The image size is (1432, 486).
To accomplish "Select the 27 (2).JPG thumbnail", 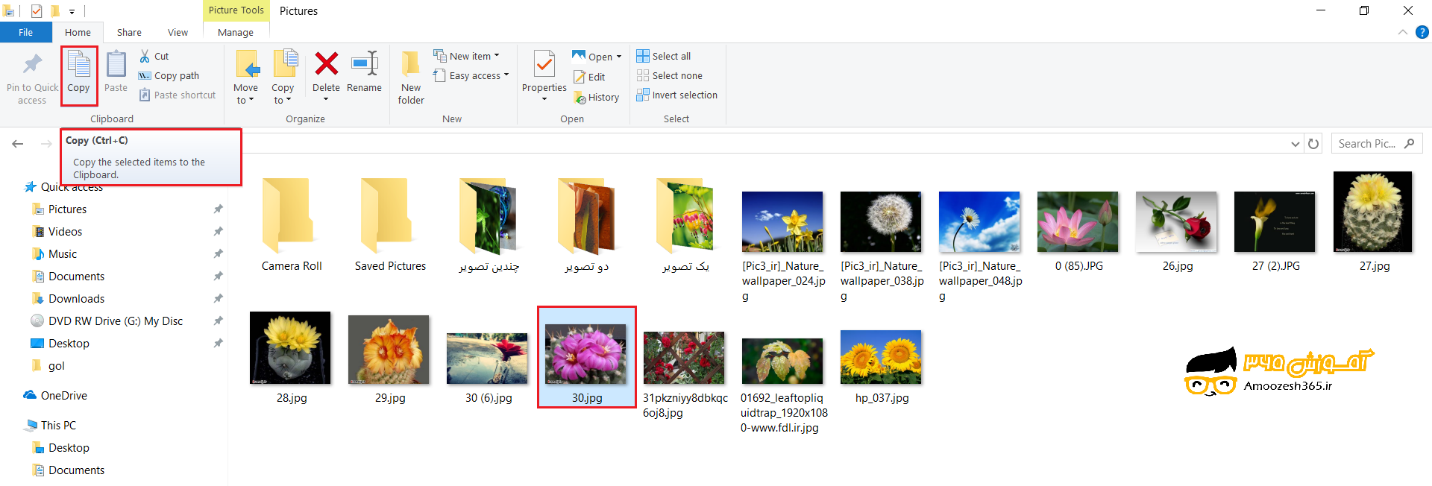I will (1274, 220).
